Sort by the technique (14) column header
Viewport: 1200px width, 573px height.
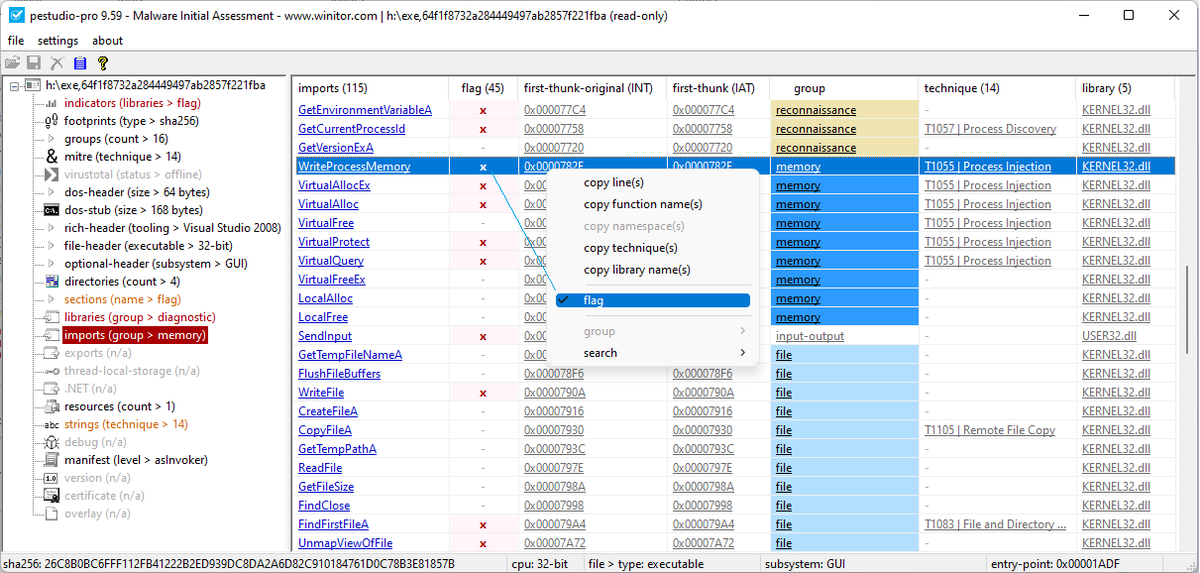point(996,88)
